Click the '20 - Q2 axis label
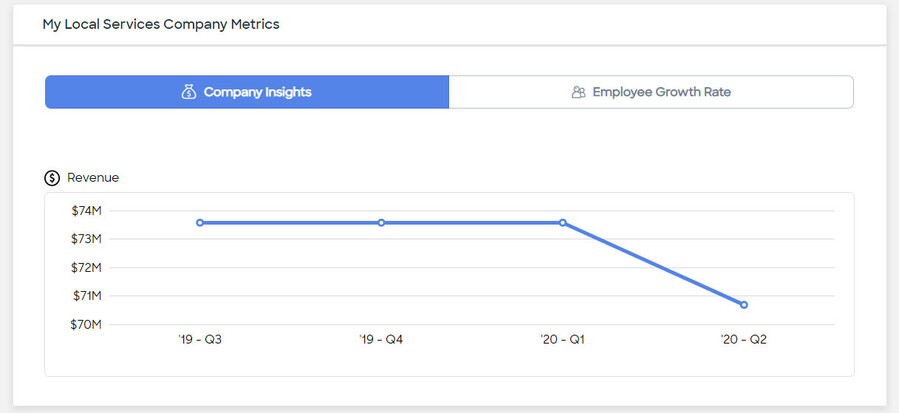 [744, 340]
